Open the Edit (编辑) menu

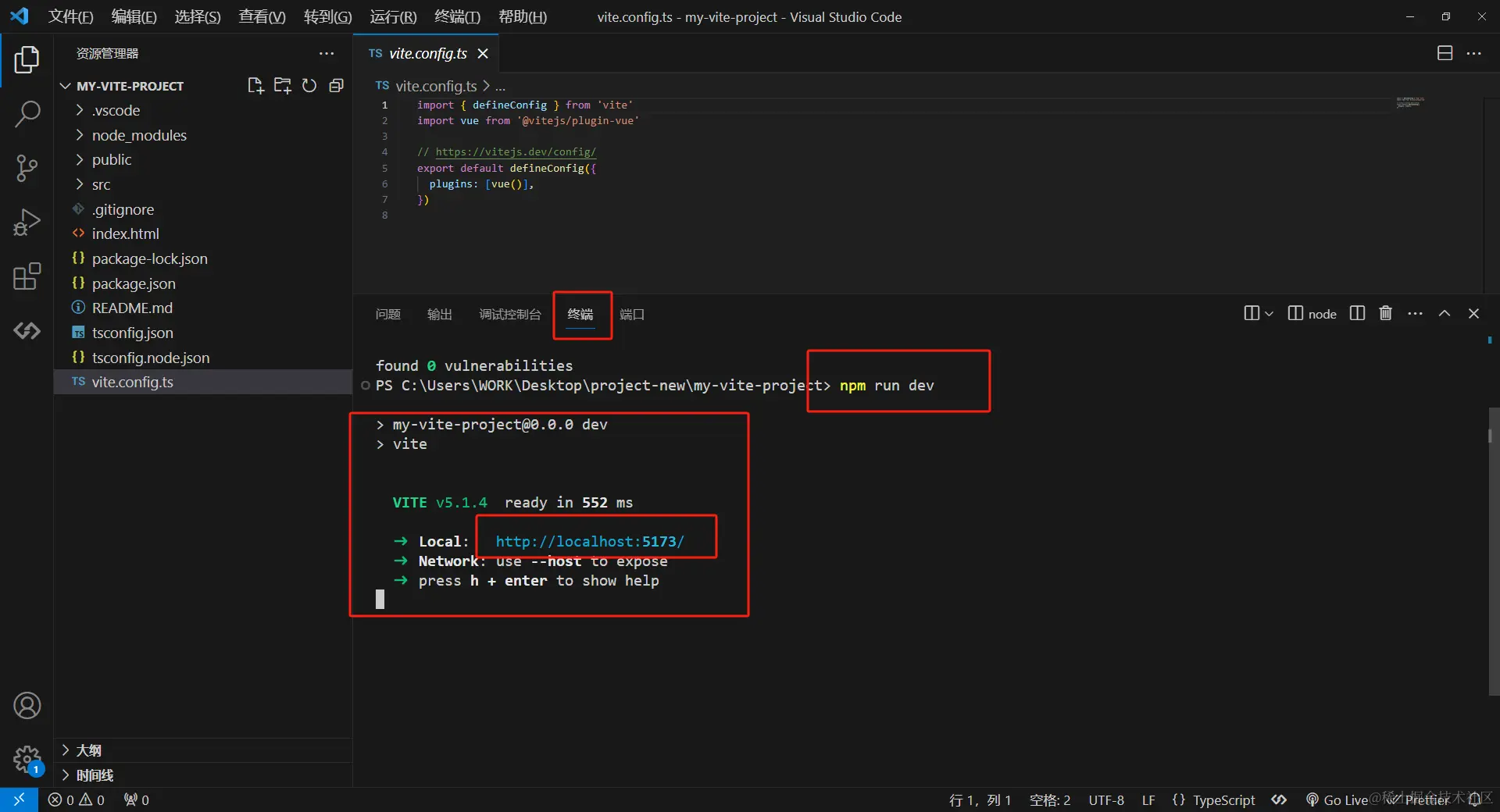pos(134,16)
